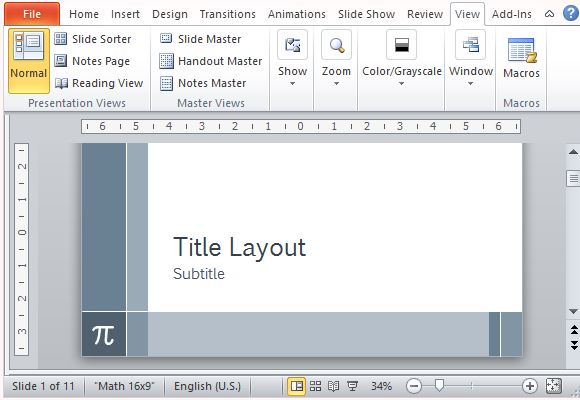Open the File tab

pyautogui.click(x=32, y=14)
